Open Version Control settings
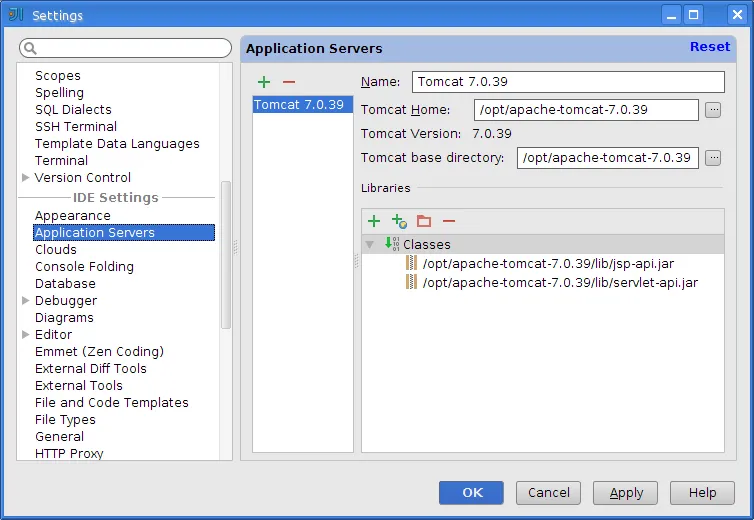754x520 pixels. tap(82, 178)
